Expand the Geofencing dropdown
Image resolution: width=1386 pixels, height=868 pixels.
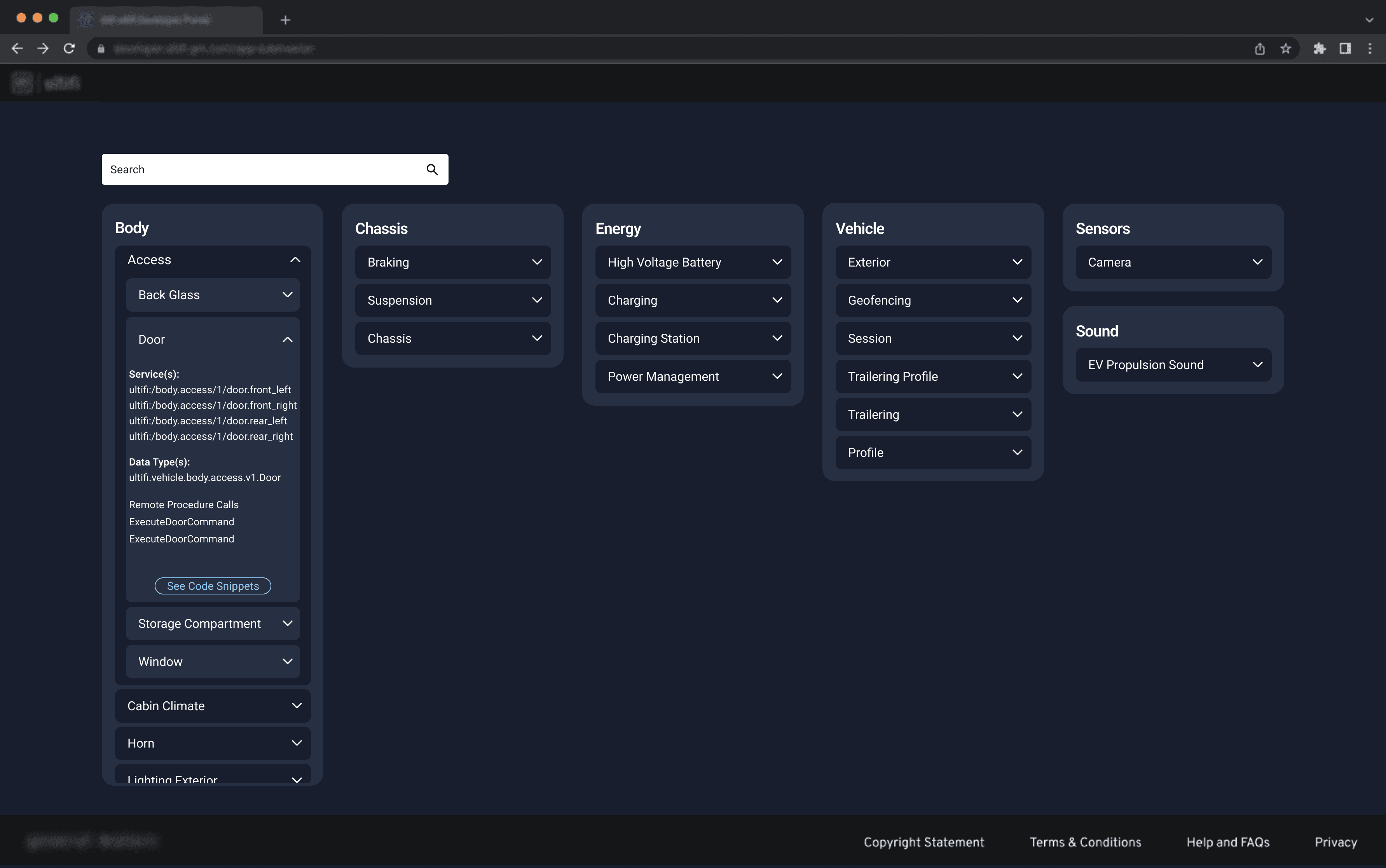[x=1016, y=300]
